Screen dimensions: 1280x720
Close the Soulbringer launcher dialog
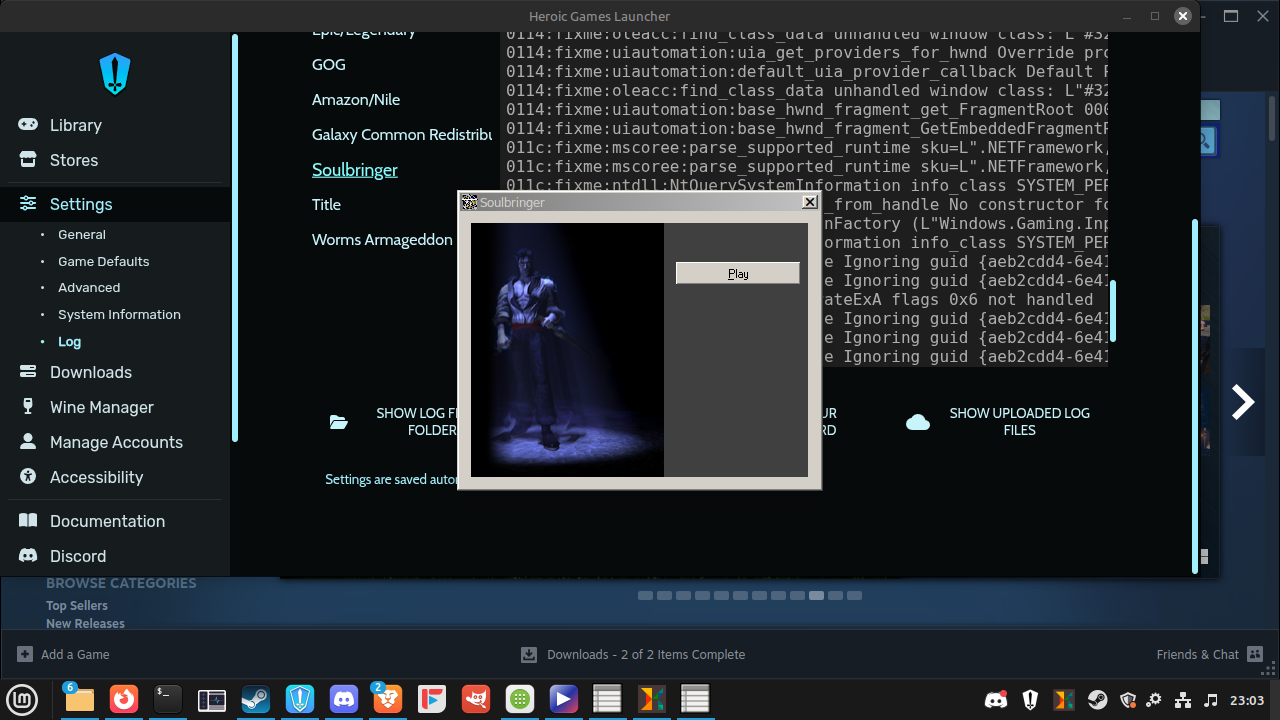(810, 202)
